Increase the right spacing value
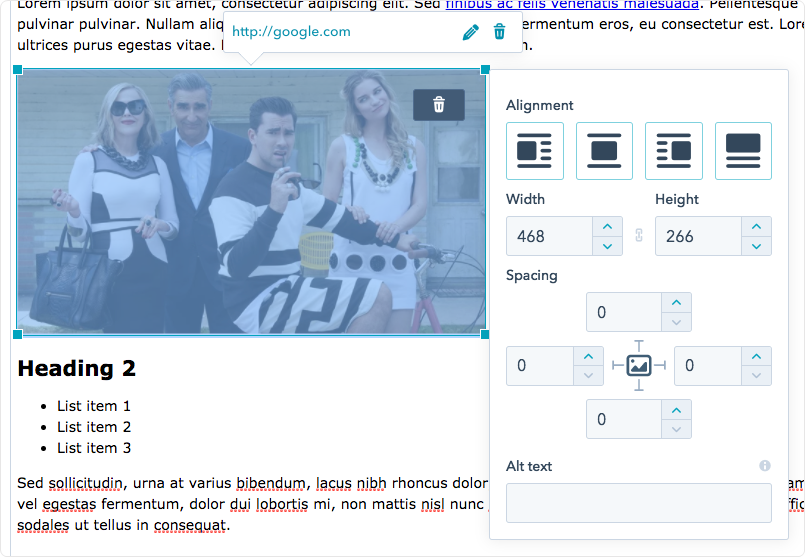The image size is (805, 557). (756, 357)
